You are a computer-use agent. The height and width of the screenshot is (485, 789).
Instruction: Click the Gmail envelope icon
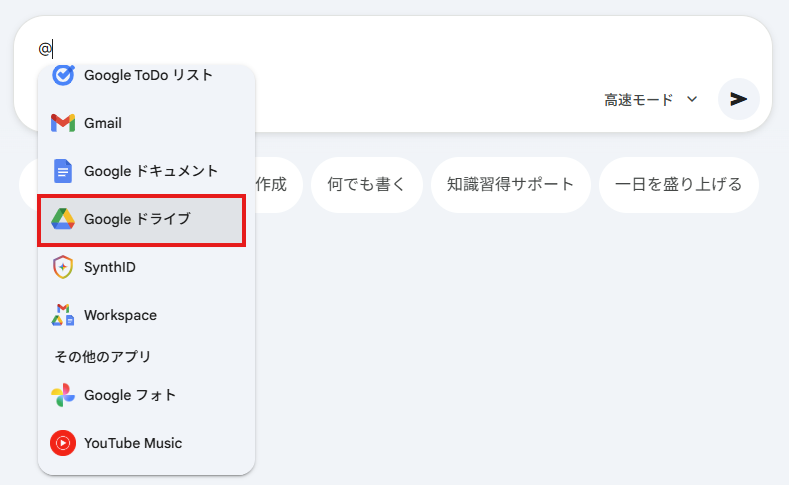point(63,123)
